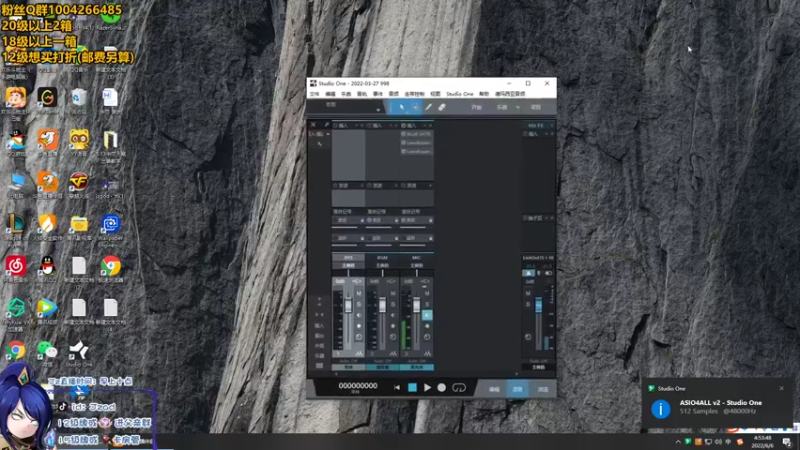
Task: Toggle record arm on BGM channel
Action: pyautogui.click(x=393, y=326)
